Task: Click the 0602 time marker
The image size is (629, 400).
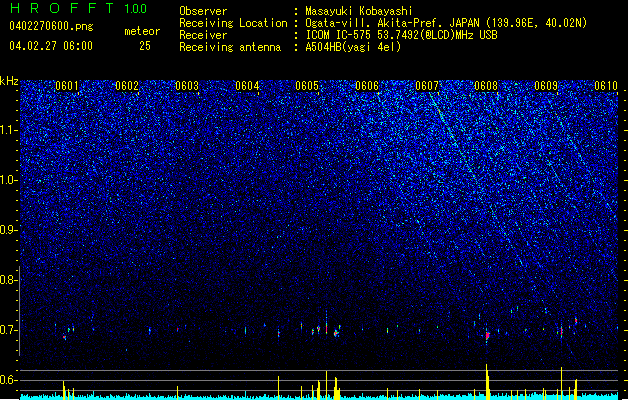Action: point(127,86)
